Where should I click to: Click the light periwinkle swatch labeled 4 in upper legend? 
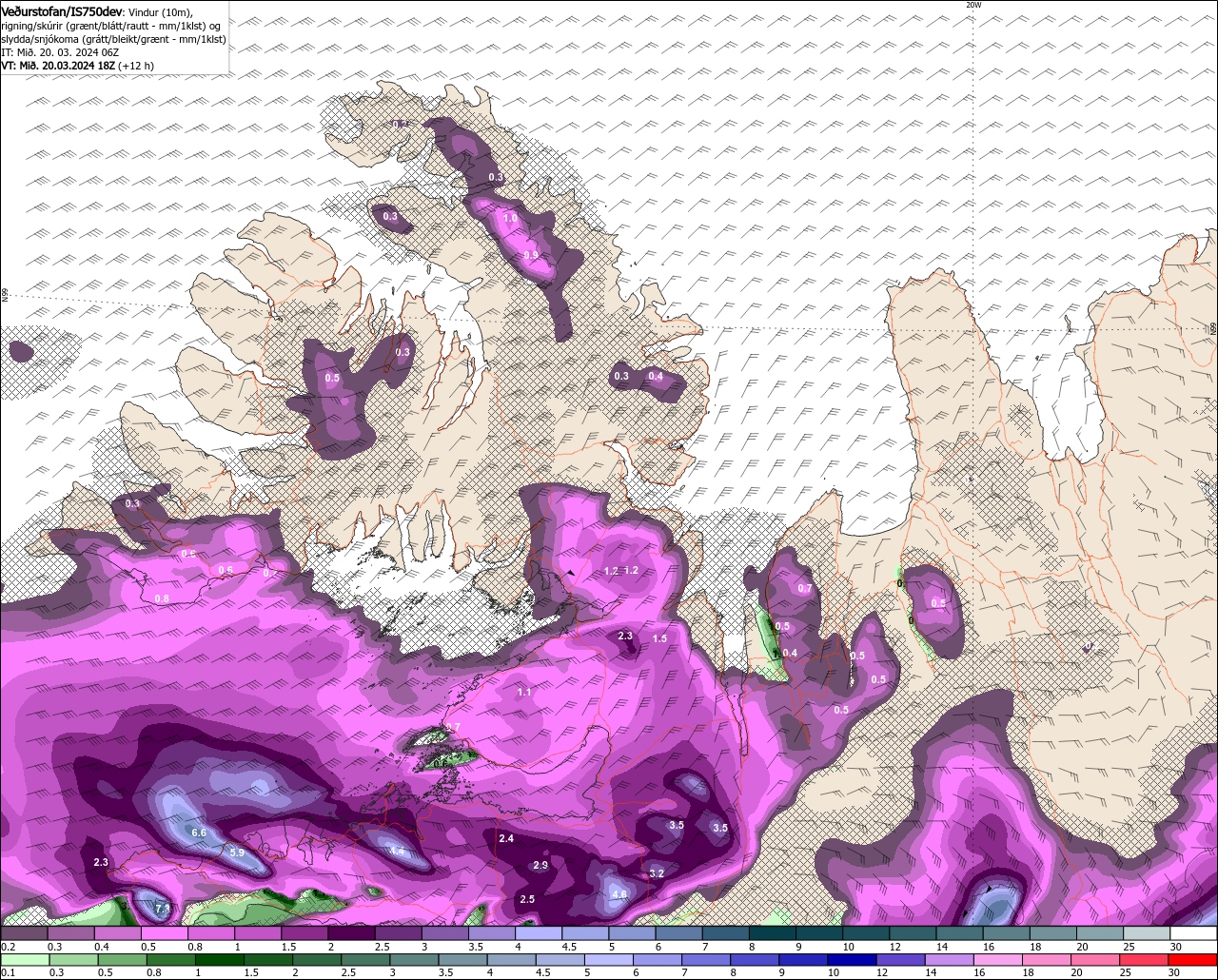click(539, 933)
